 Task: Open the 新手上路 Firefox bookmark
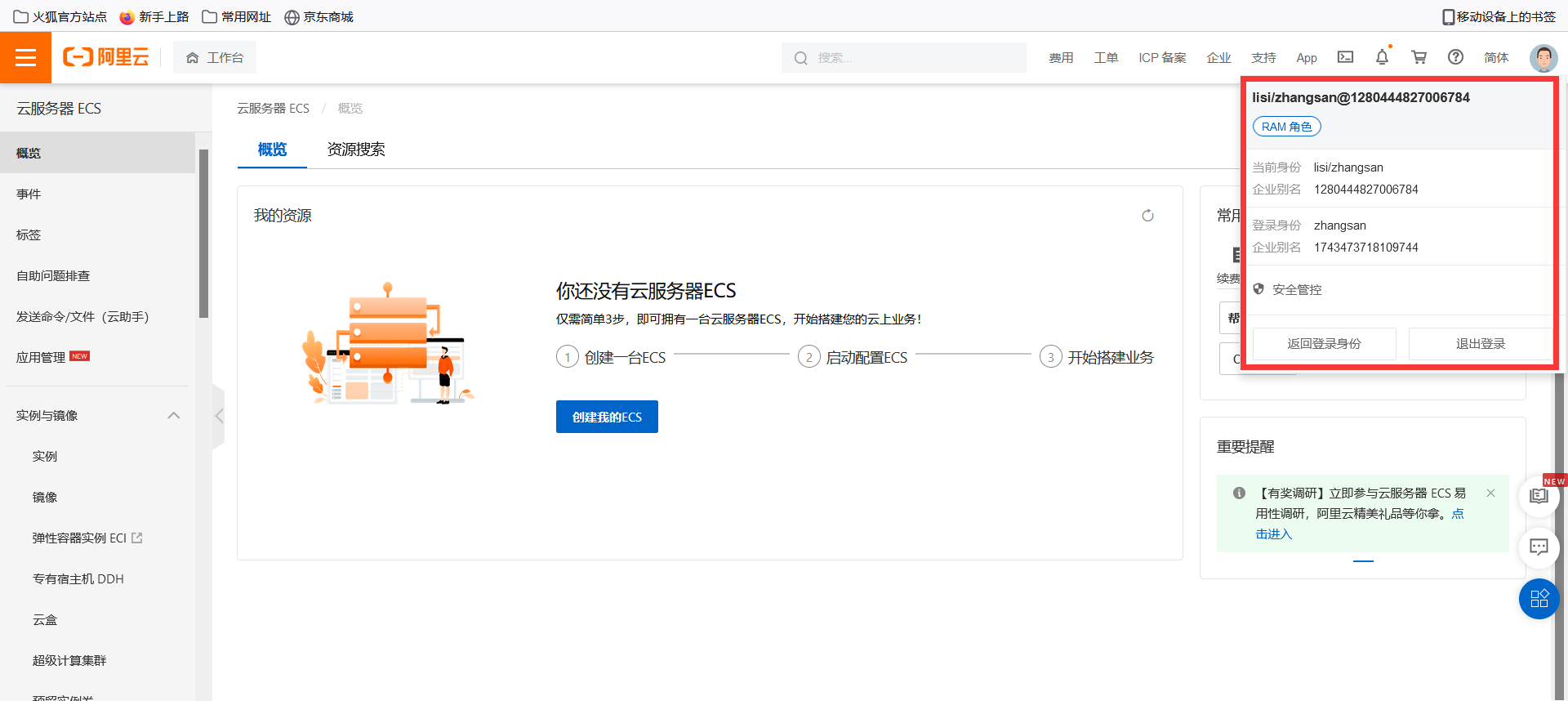(154, 16)
